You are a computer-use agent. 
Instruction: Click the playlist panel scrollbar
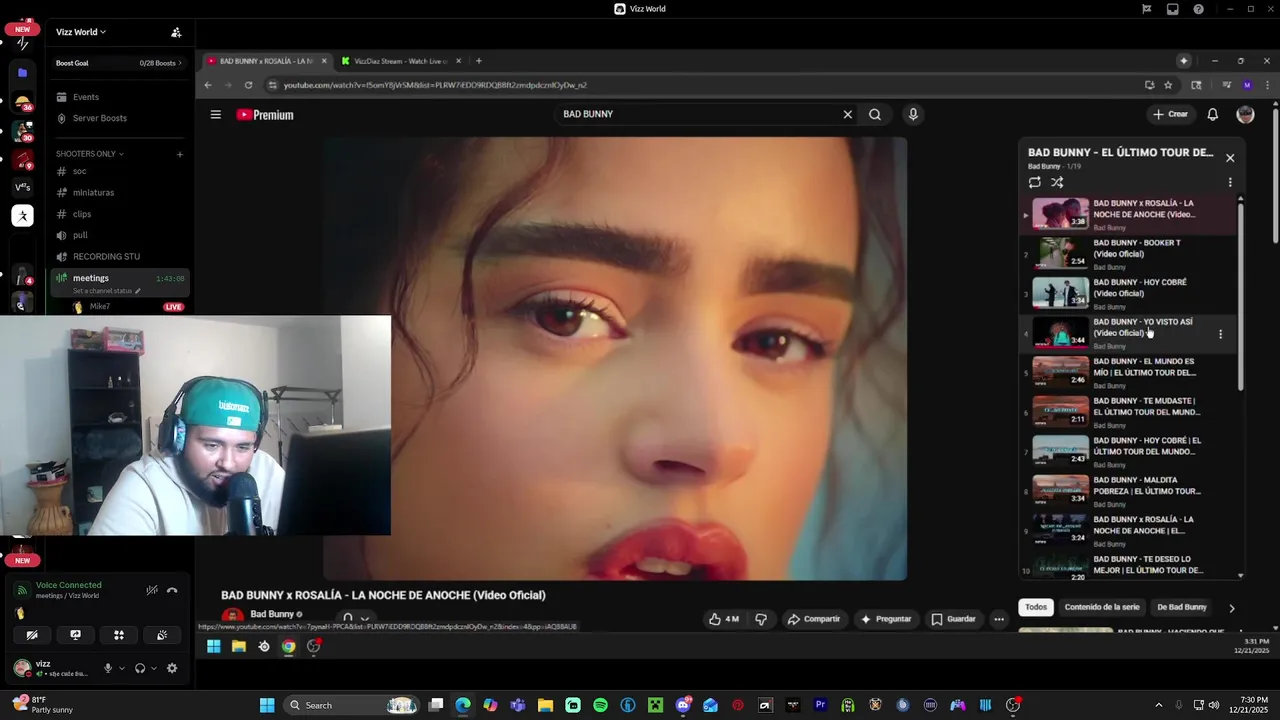[x=1241, y=297]
